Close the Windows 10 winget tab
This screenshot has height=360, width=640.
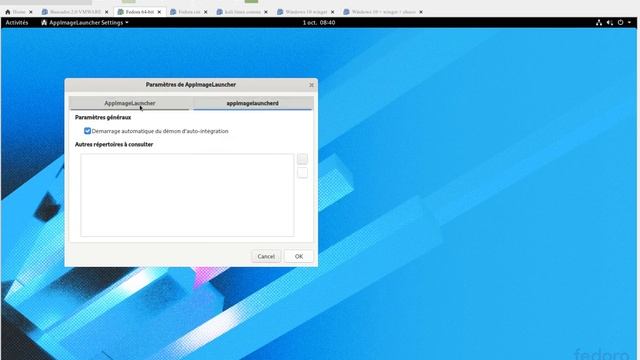tap(332, 12)
